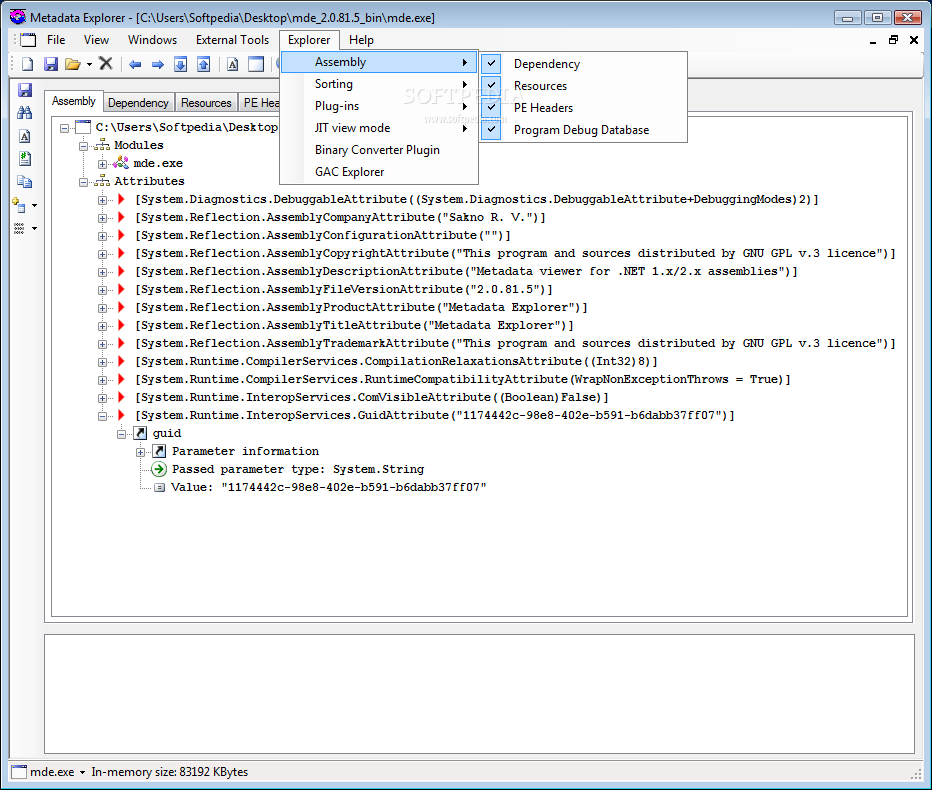Collapse the Modules tree node
The width and height of the screenshot is (932, 790).
pyautogui.click(x=83, y=146)
